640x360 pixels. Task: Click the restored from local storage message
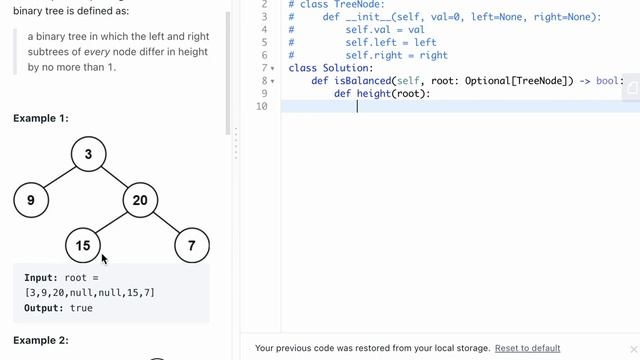372,348
